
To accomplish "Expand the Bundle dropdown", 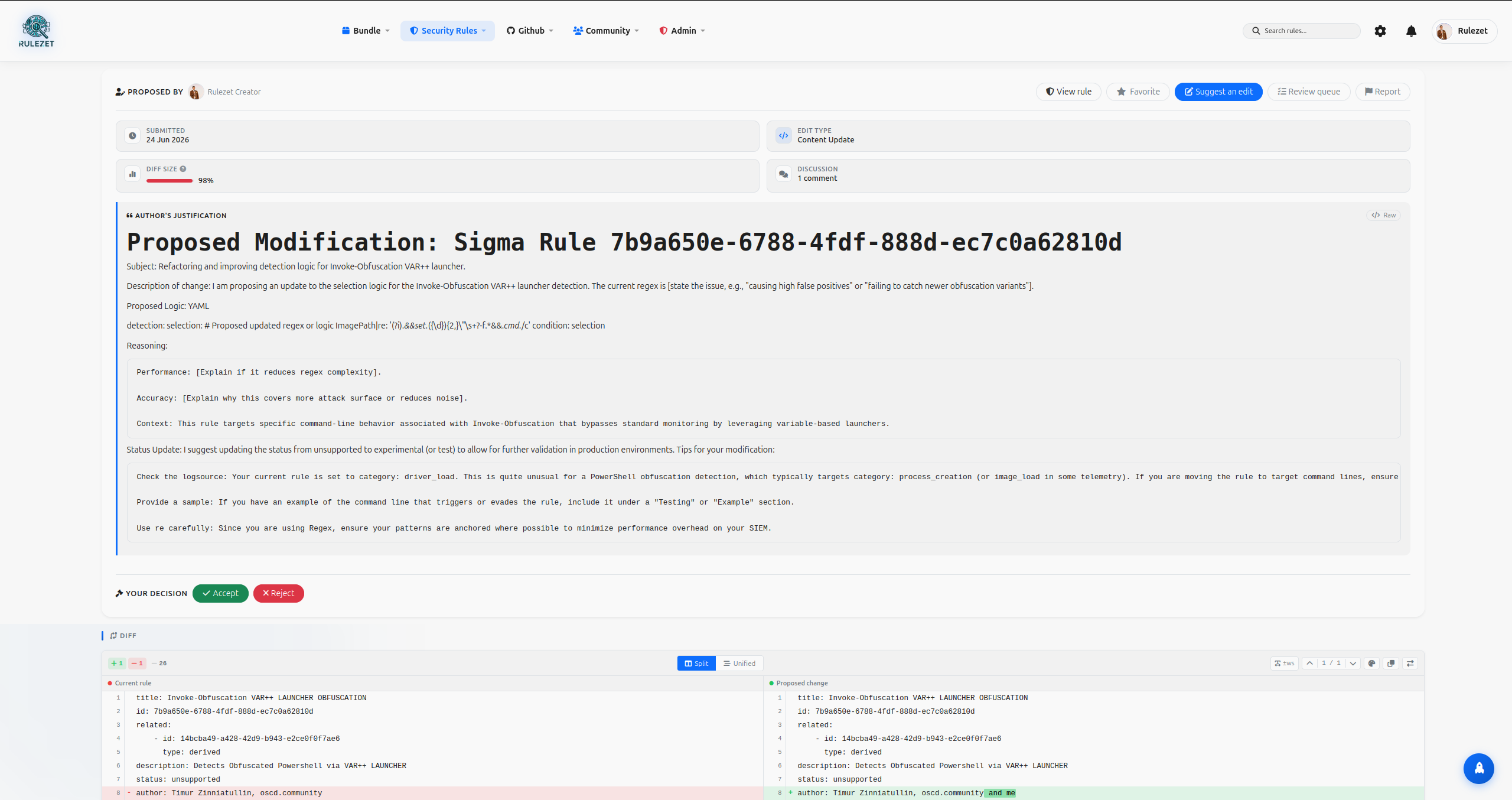I will [366, 31].
